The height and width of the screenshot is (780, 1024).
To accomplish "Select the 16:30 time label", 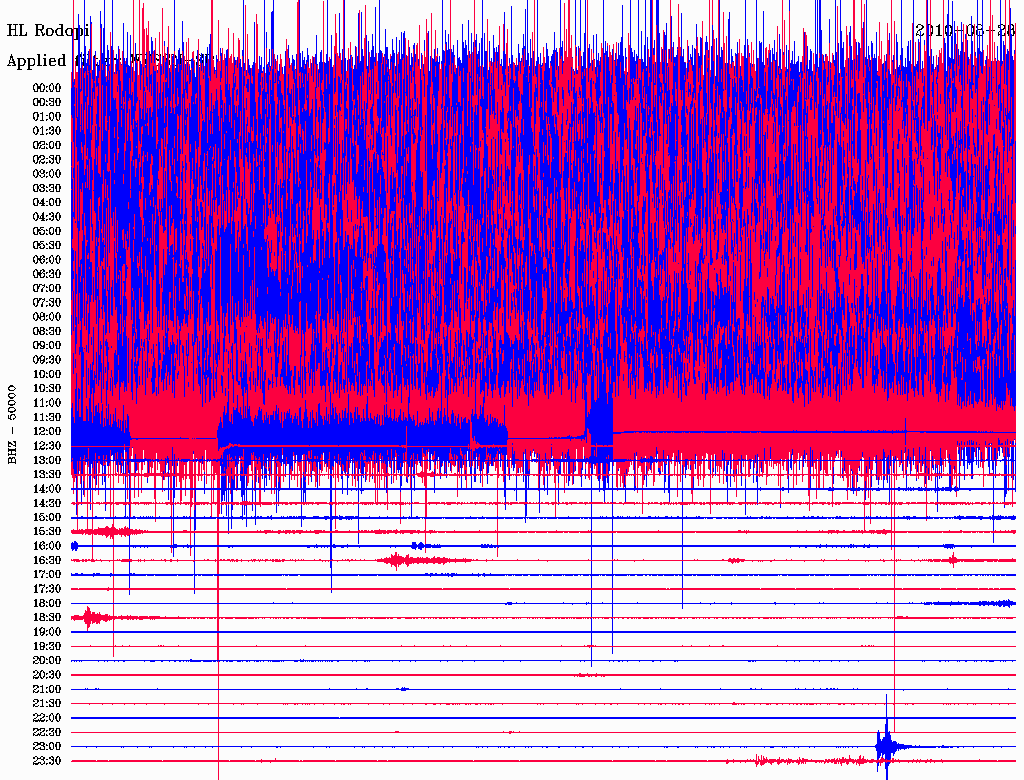I will pyautogui.click(x=47, y=561).
